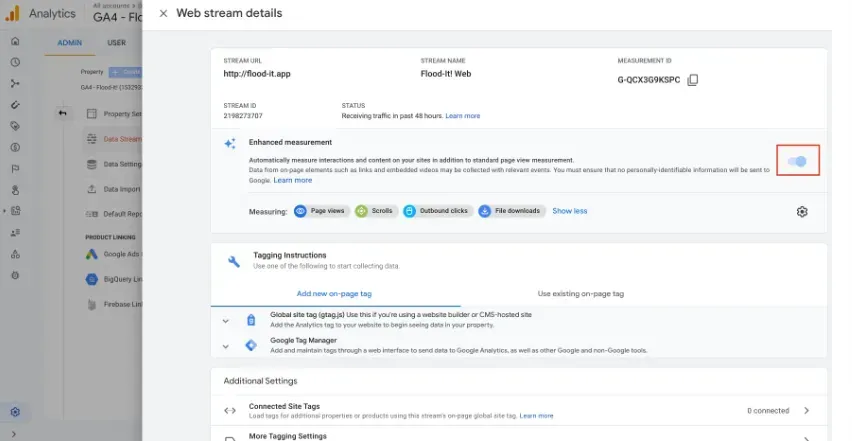Open Enhanced measurement settings gear
The width and height of the screenshot is (852, 441).
point(802,212)
